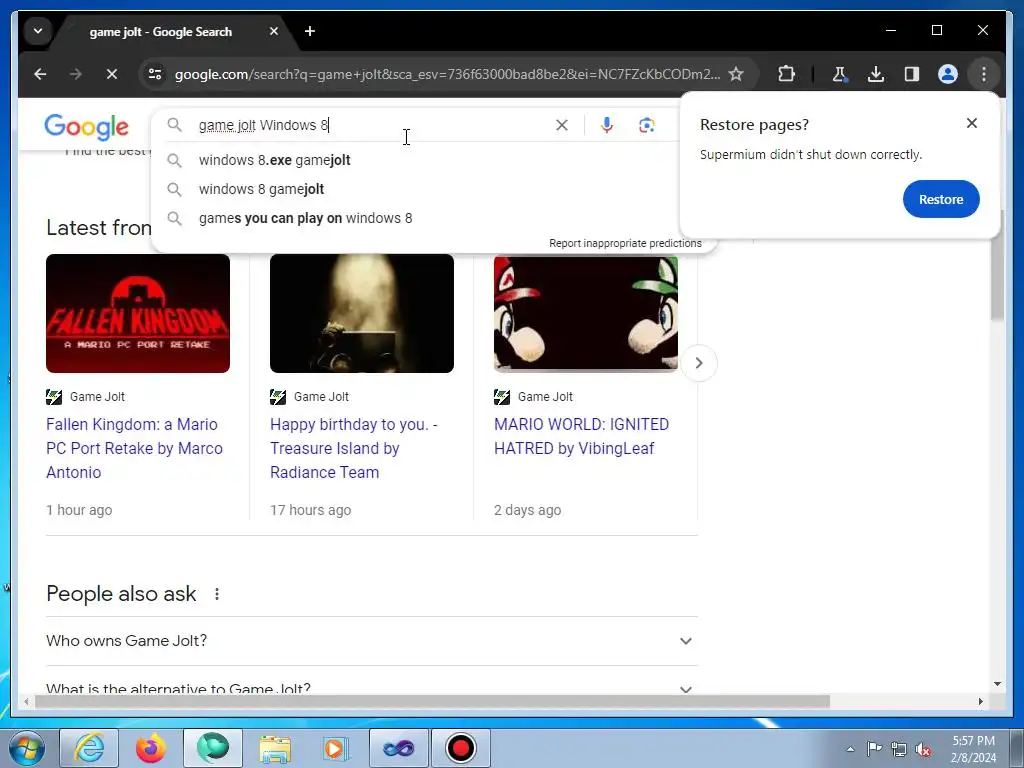Screen dimensions: 1024x768
Task: Choose suggestion games you can play on windows 8
Action: tap(305, 218)
